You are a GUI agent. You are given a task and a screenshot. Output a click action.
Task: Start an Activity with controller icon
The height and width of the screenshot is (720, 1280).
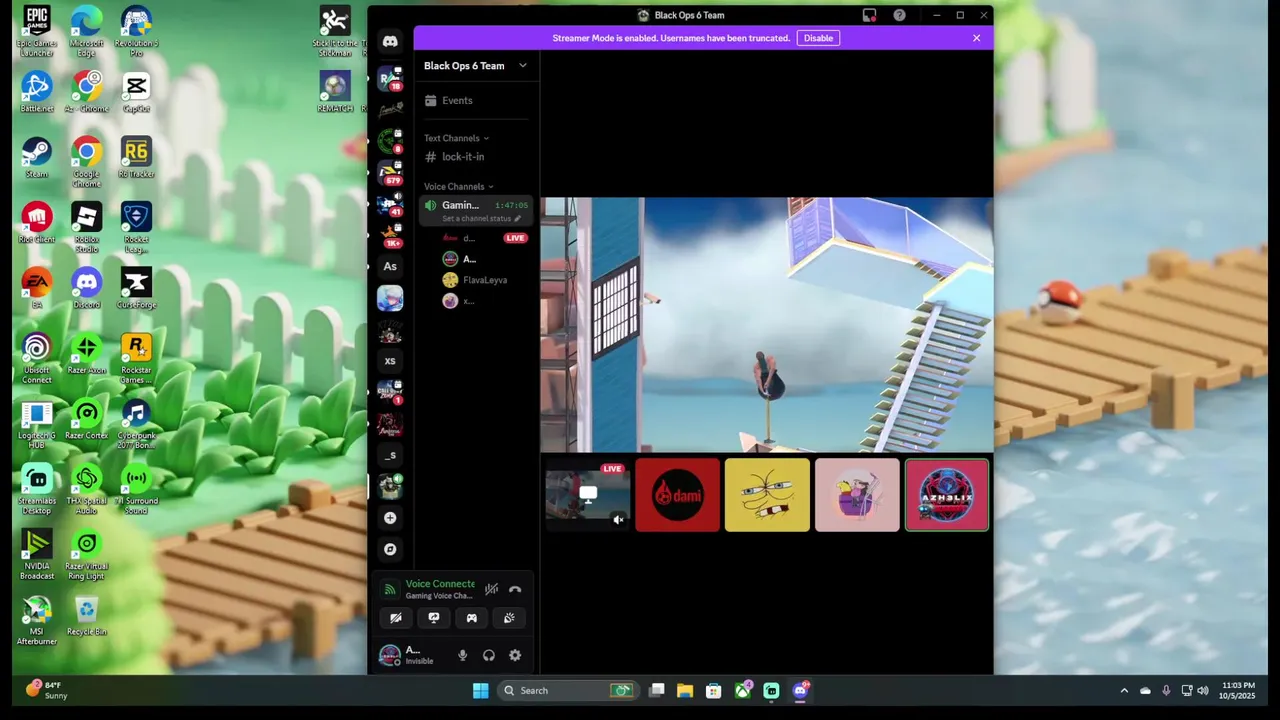[472, 618]
